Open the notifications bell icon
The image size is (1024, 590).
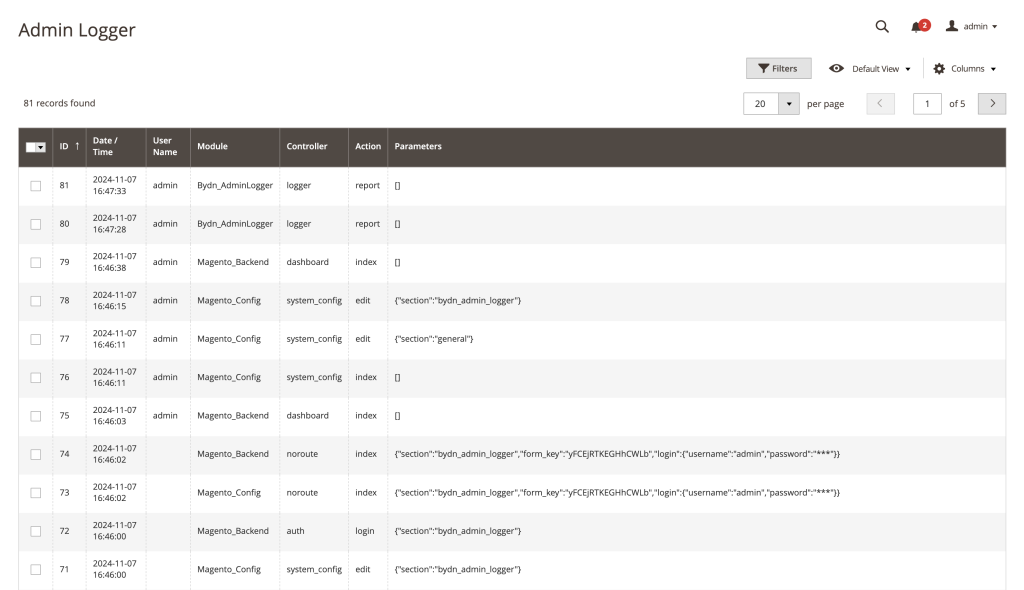pyautogui.click(x=919, y=26)
